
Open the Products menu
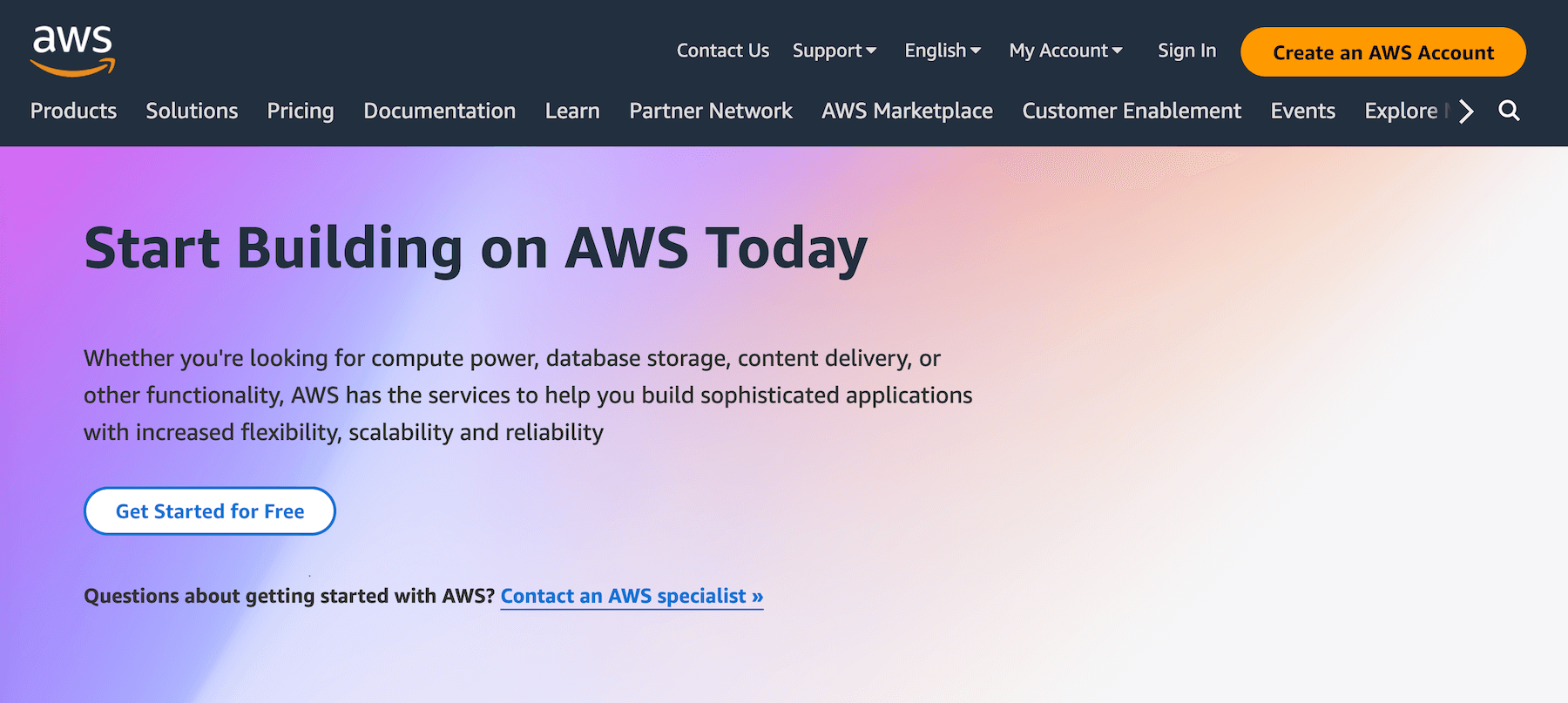coord(73,112)
